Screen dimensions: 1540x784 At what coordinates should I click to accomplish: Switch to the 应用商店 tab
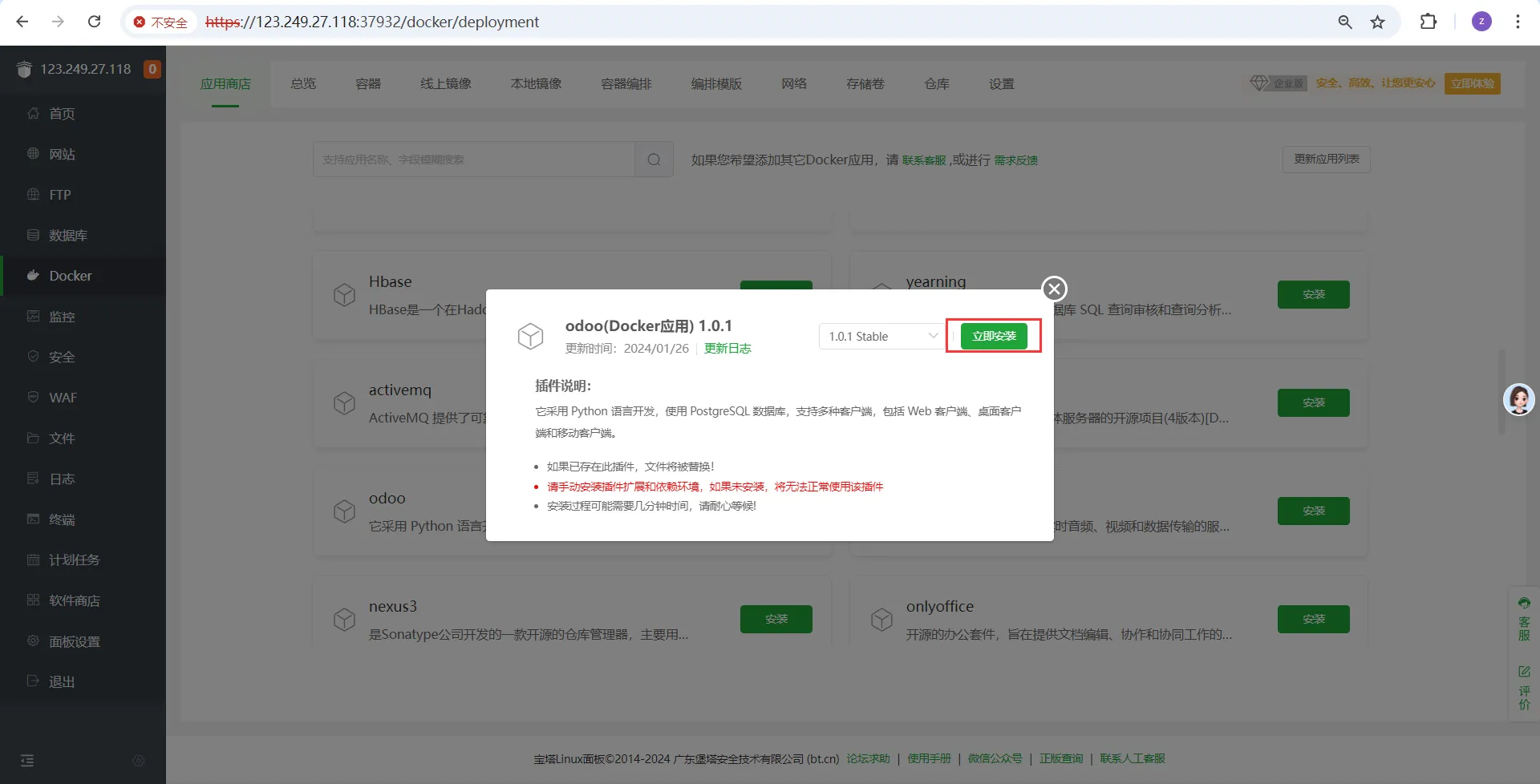pos(225,84)
